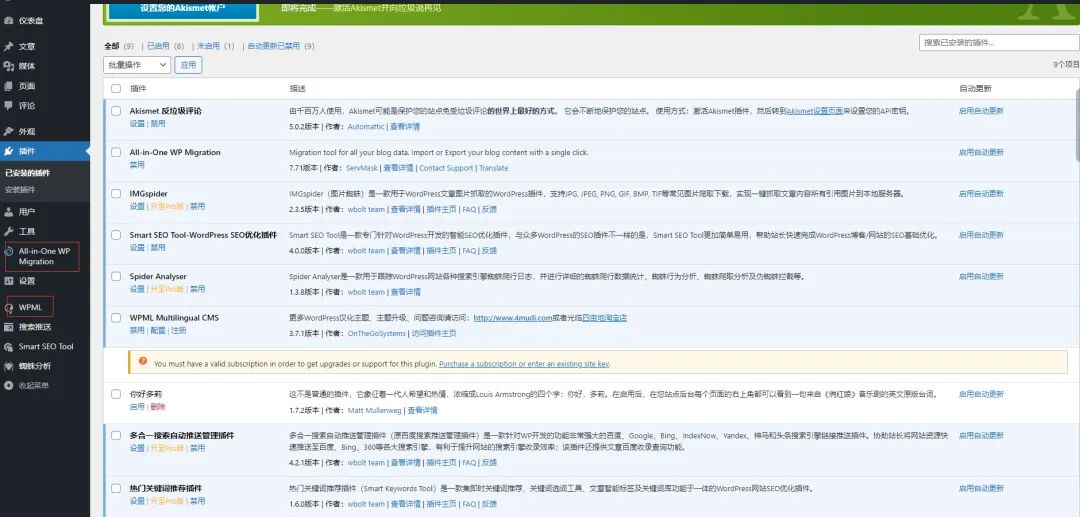The image size is (1080, 517).
Task: Click the 应用 apply button
Action: [x=188, y=65]
